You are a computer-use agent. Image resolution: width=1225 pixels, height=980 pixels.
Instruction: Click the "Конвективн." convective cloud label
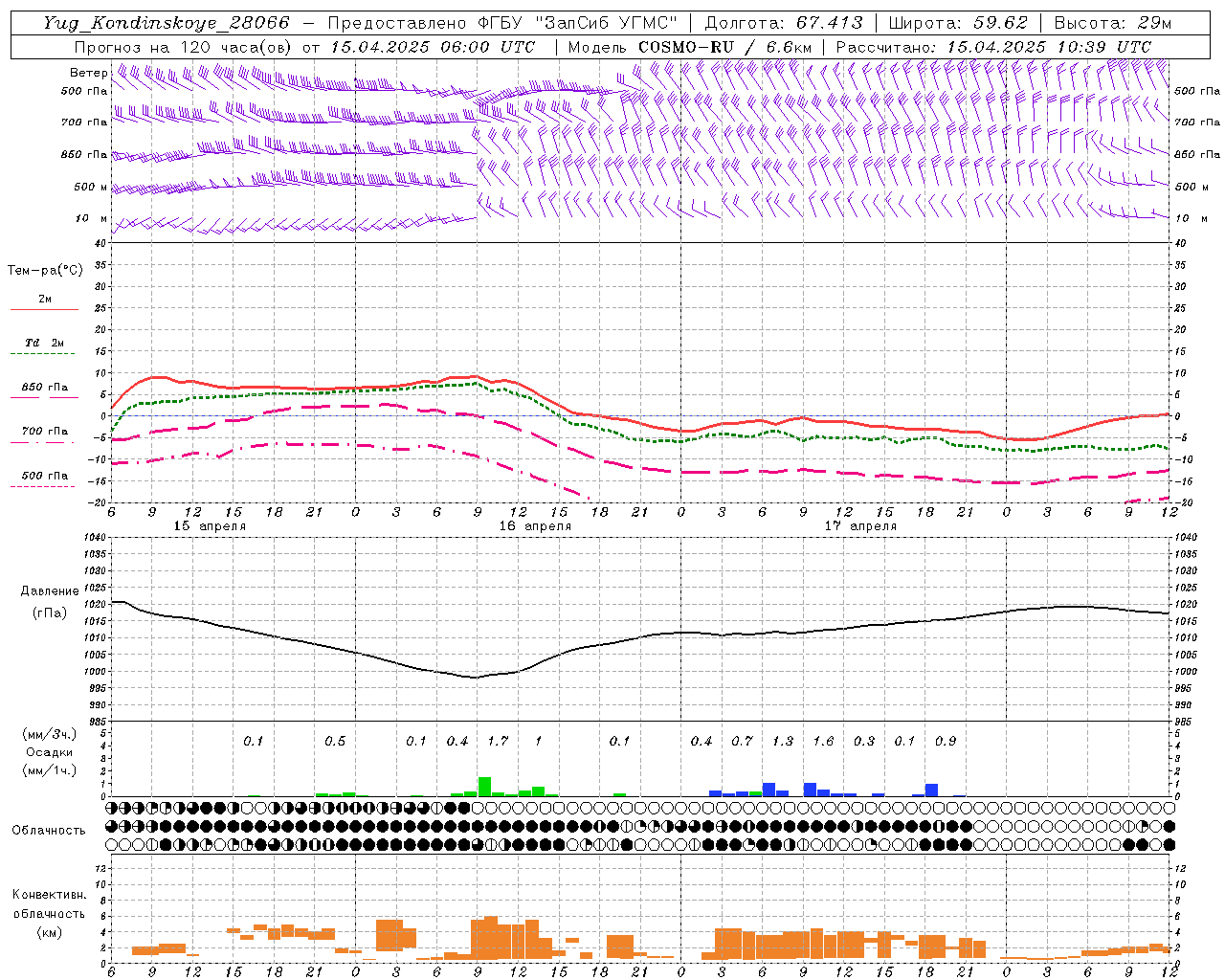(49, 895)
